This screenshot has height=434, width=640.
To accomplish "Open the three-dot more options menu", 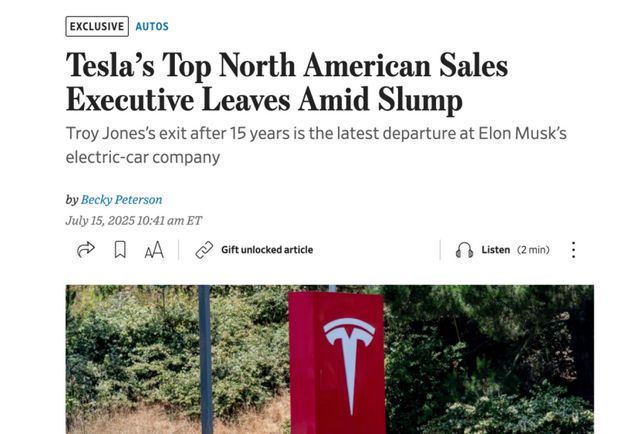I will point(573,250).
